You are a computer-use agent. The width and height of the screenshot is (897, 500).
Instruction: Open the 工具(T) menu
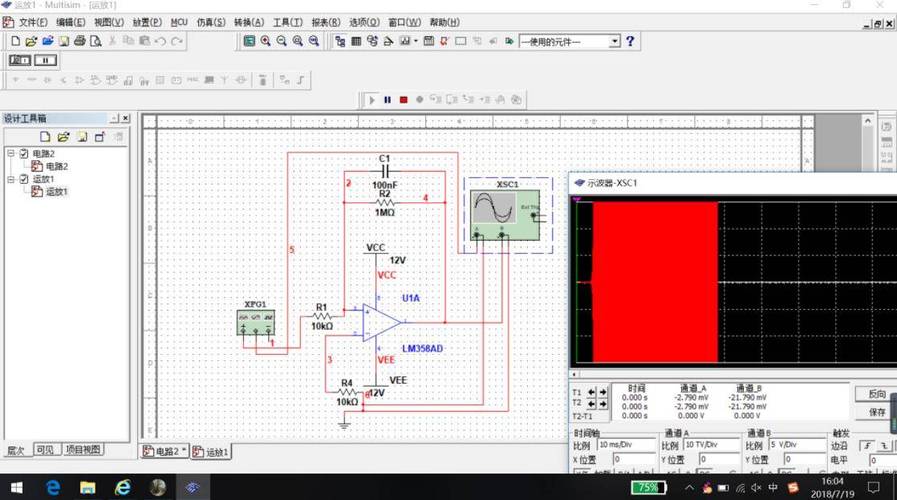click(x=288, y=22)
